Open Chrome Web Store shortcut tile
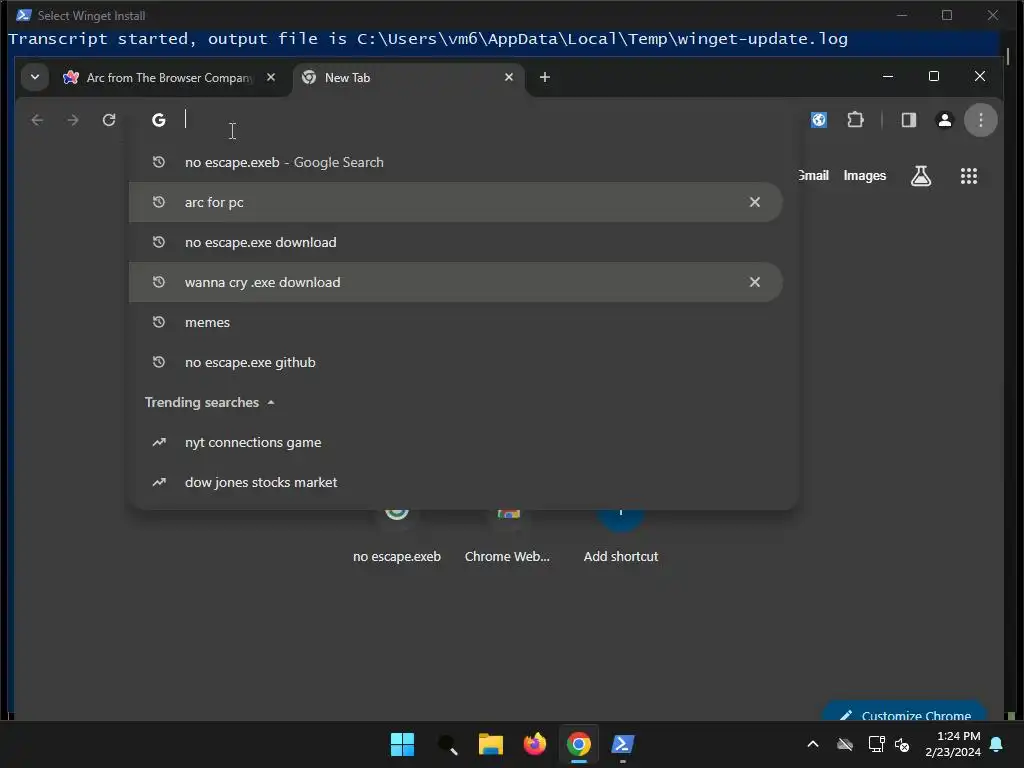The width and height of the screenshot is (1024, 768). click(507, 537)
